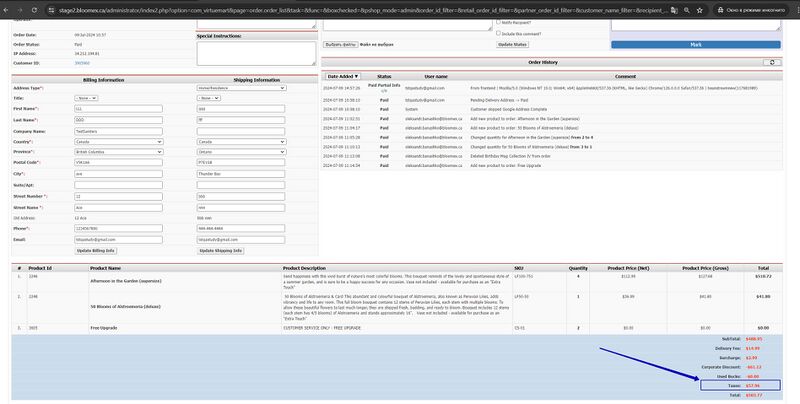This screenshot has height=404, width=800.
Task: Click the shipping Postal Code field
Action: tap(241, 162)
